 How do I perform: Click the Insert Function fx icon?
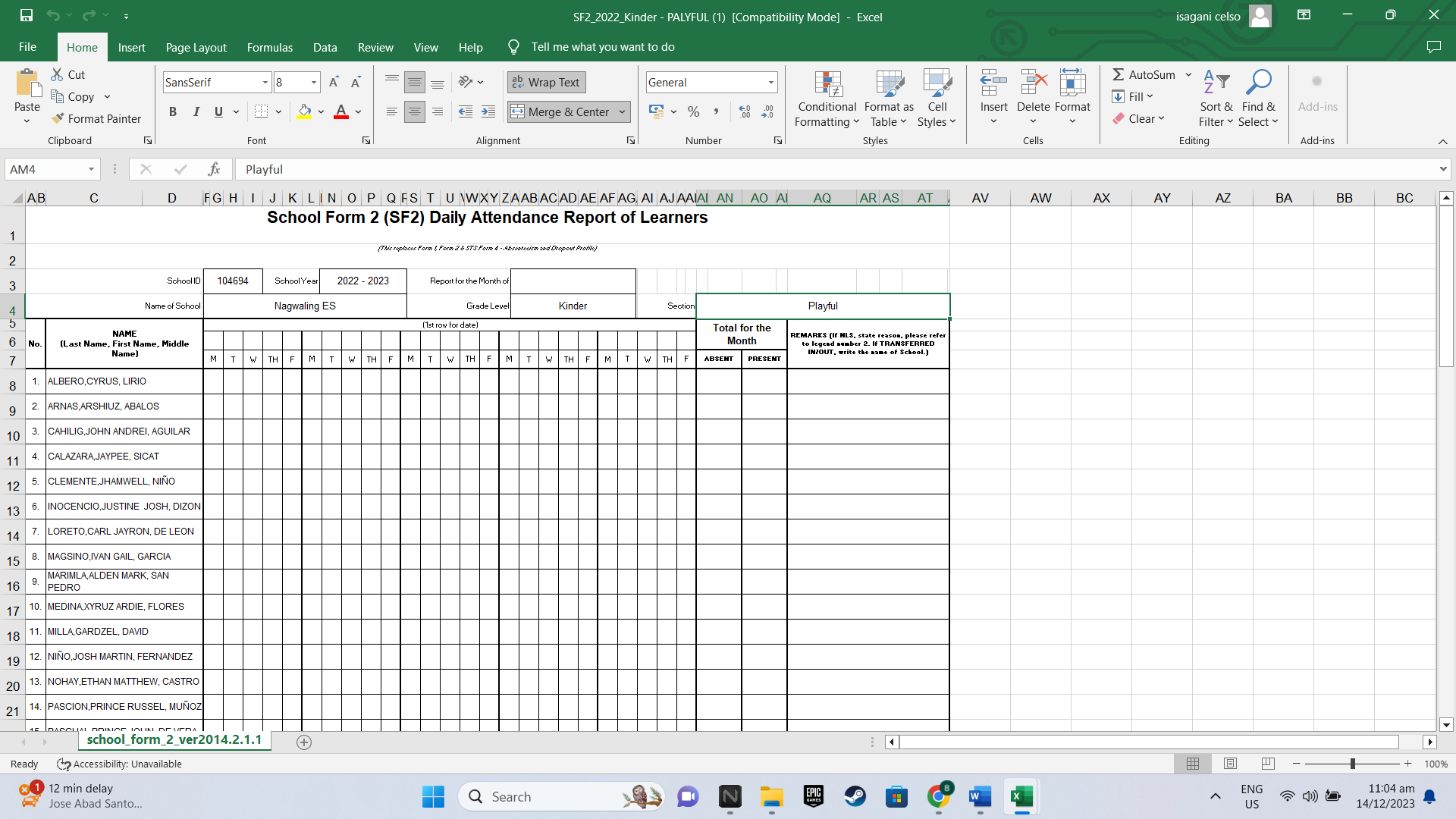pos(215,169)
